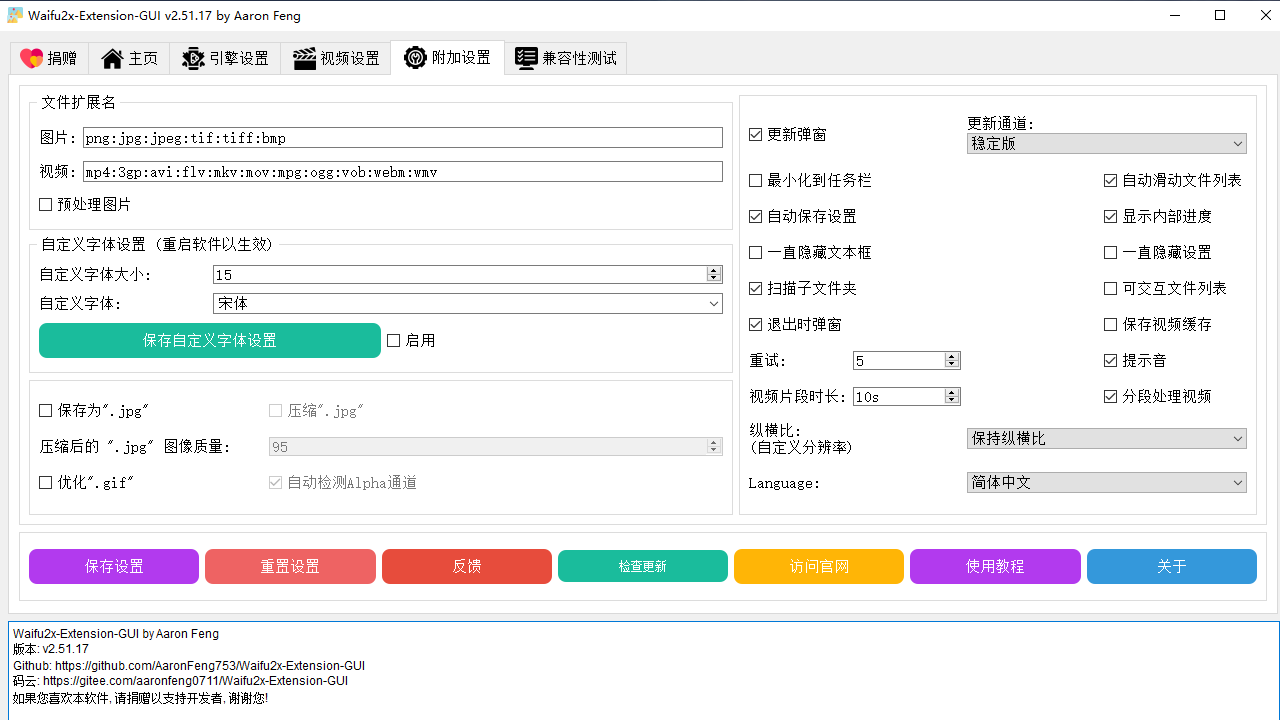The height and width of the screenshot is (720, 1280).
Task: Enable the 预处理图片 checkbox
Action: coord(45,204)
